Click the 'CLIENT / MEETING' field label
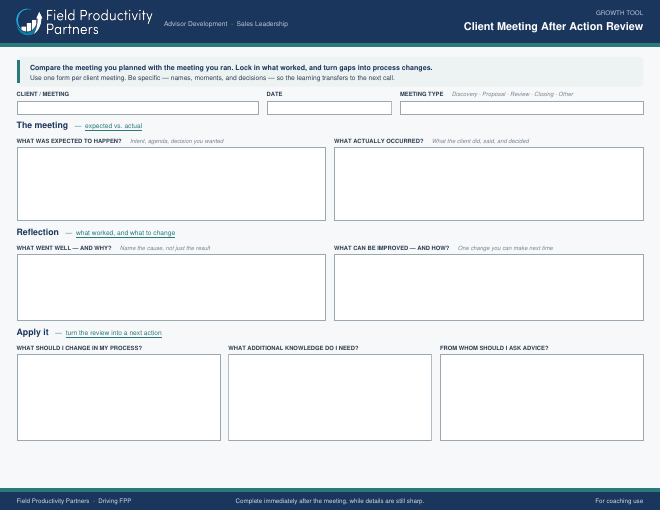The width and height of the screenshot is (660, 510). point(43,94)
